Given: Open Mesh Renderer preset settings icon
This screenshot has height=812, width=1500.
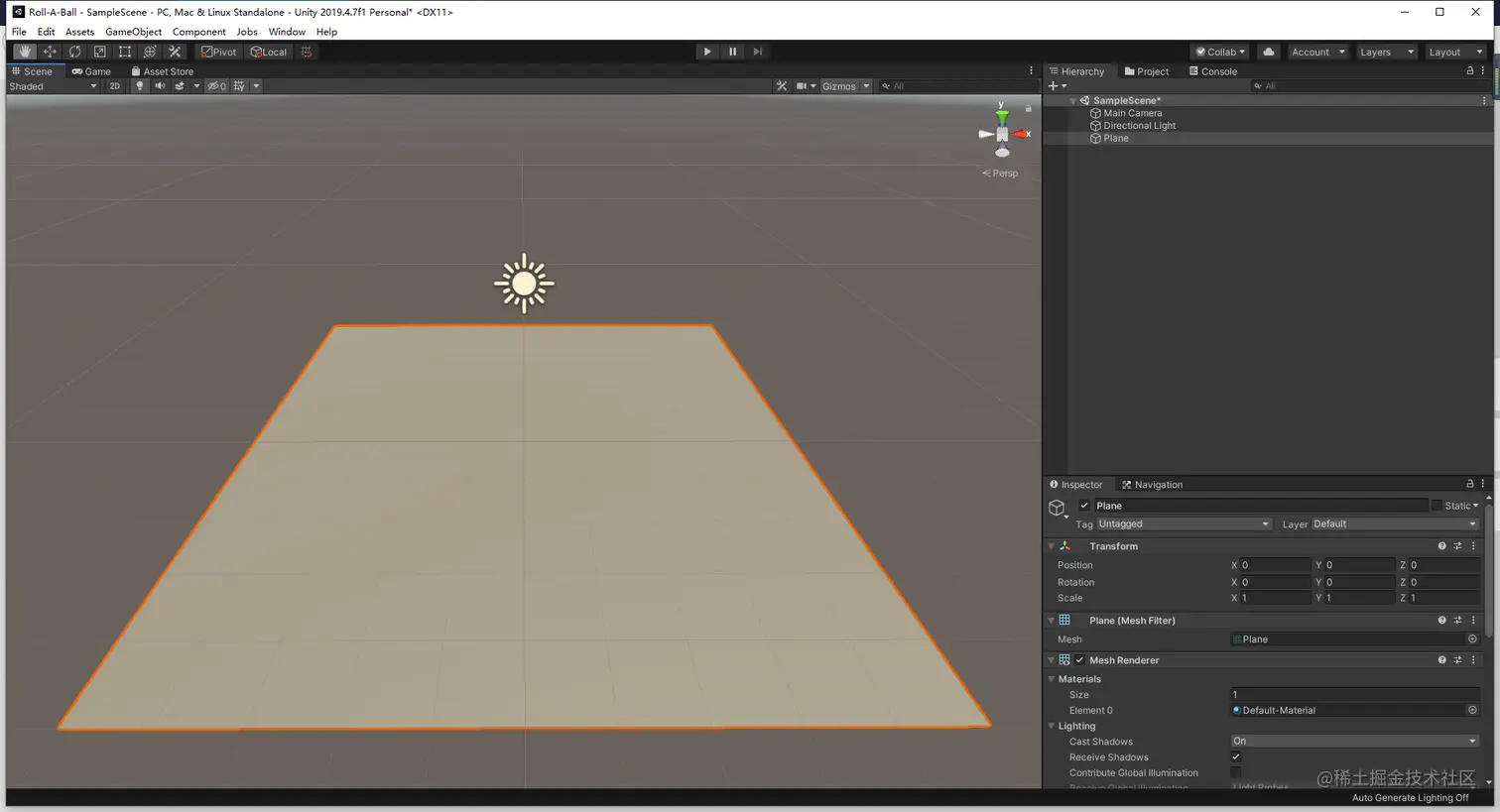Looking at the screenshot, I should 1457,660.
